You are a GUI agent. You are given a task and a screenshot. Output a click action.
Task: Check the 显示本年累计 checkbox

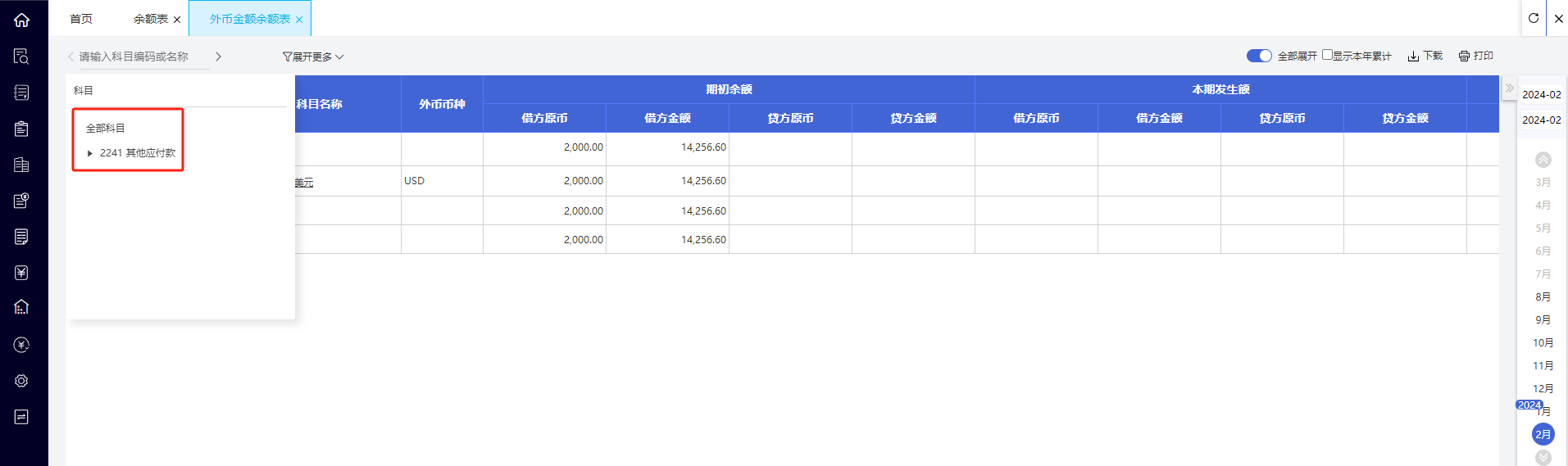(1327, 55)
